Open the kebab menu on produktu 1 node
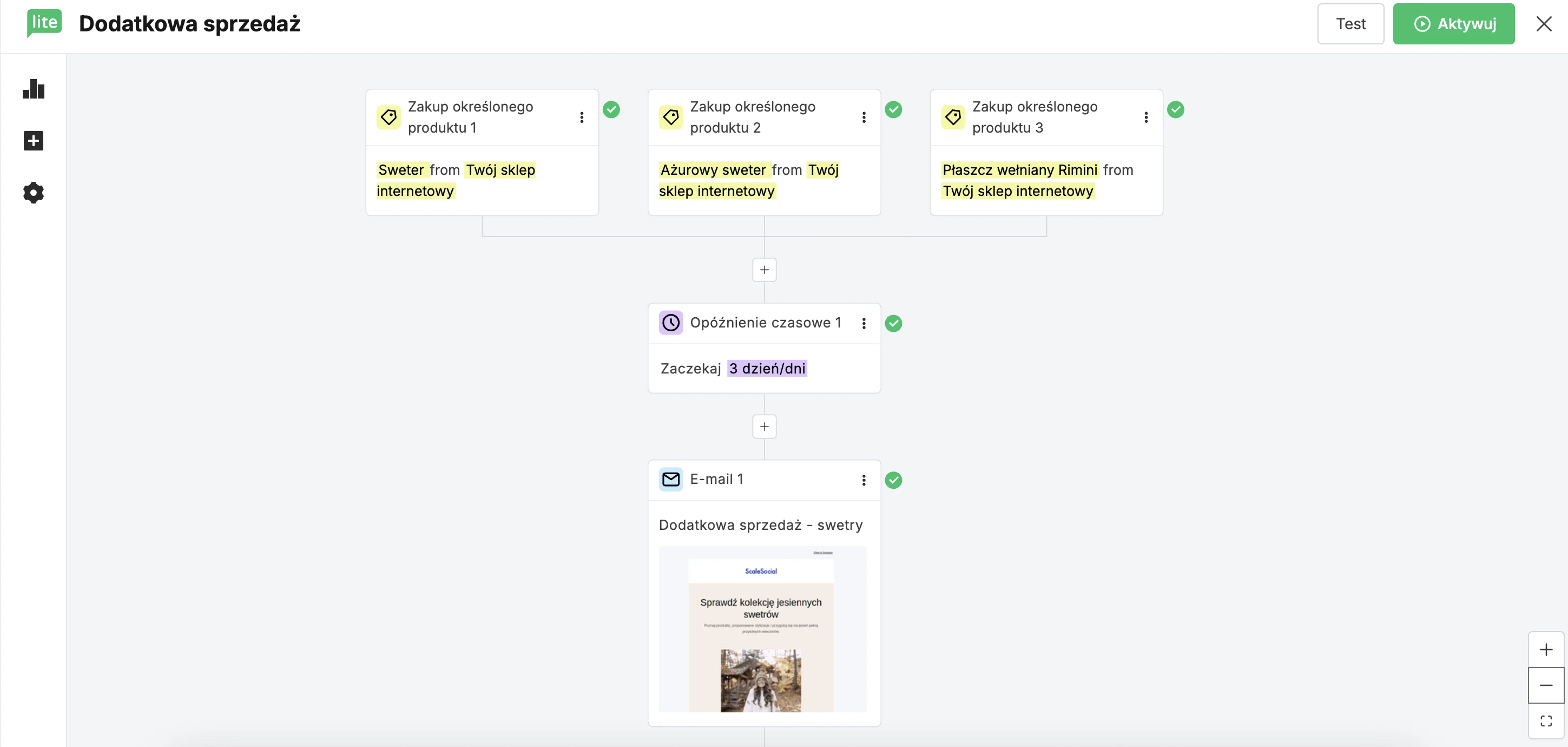The height and width of the screenshot is (747, 1568). [582, 117]
